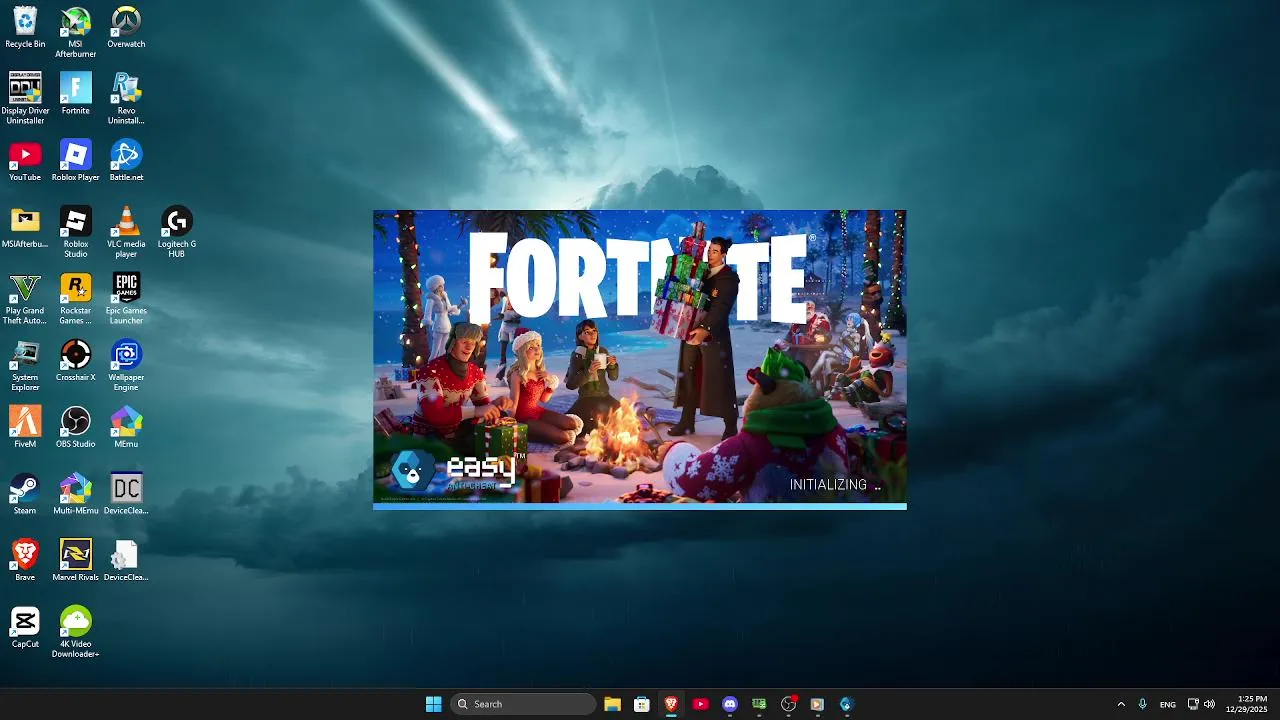
Task: Select the CapCut desktop shortcut
Action: tap(25, 628)
